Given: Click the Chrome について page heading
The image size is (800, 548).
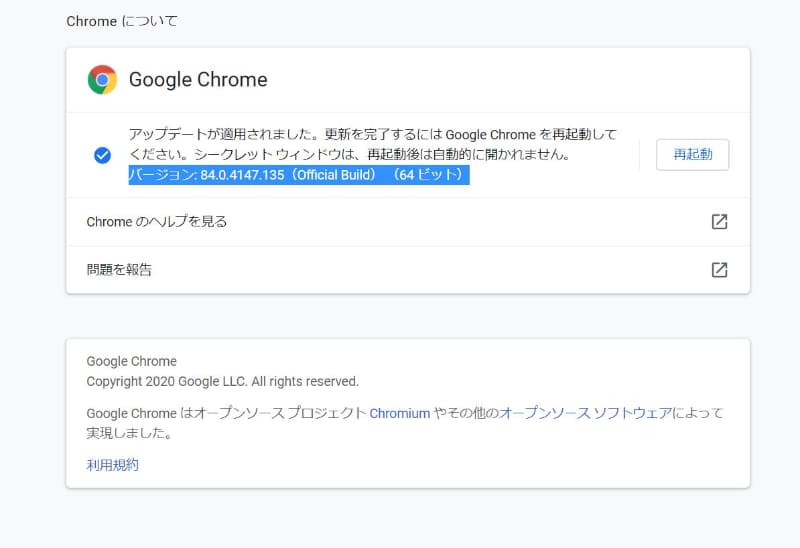Looking at the screenshot, I should click(122, 21).
